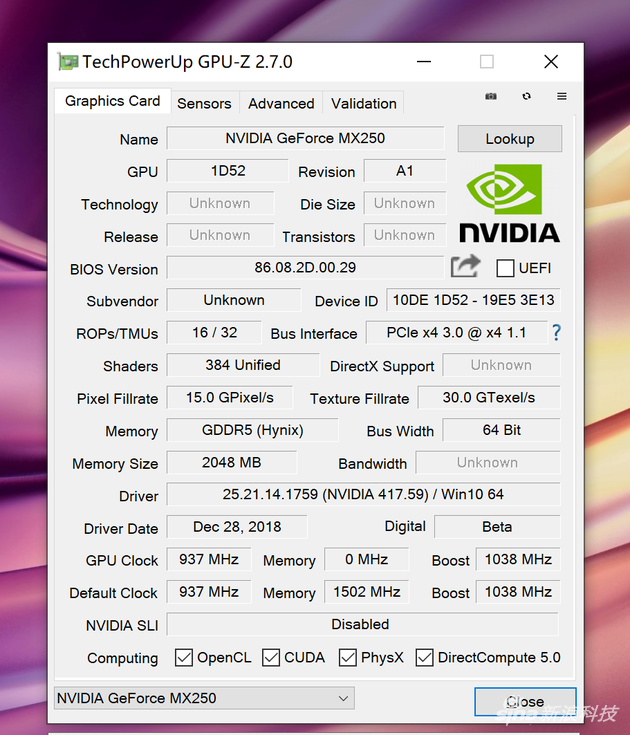The image size is (630, 735).
Task: Switch to the Sensors tab
Action: coord(204,103)
